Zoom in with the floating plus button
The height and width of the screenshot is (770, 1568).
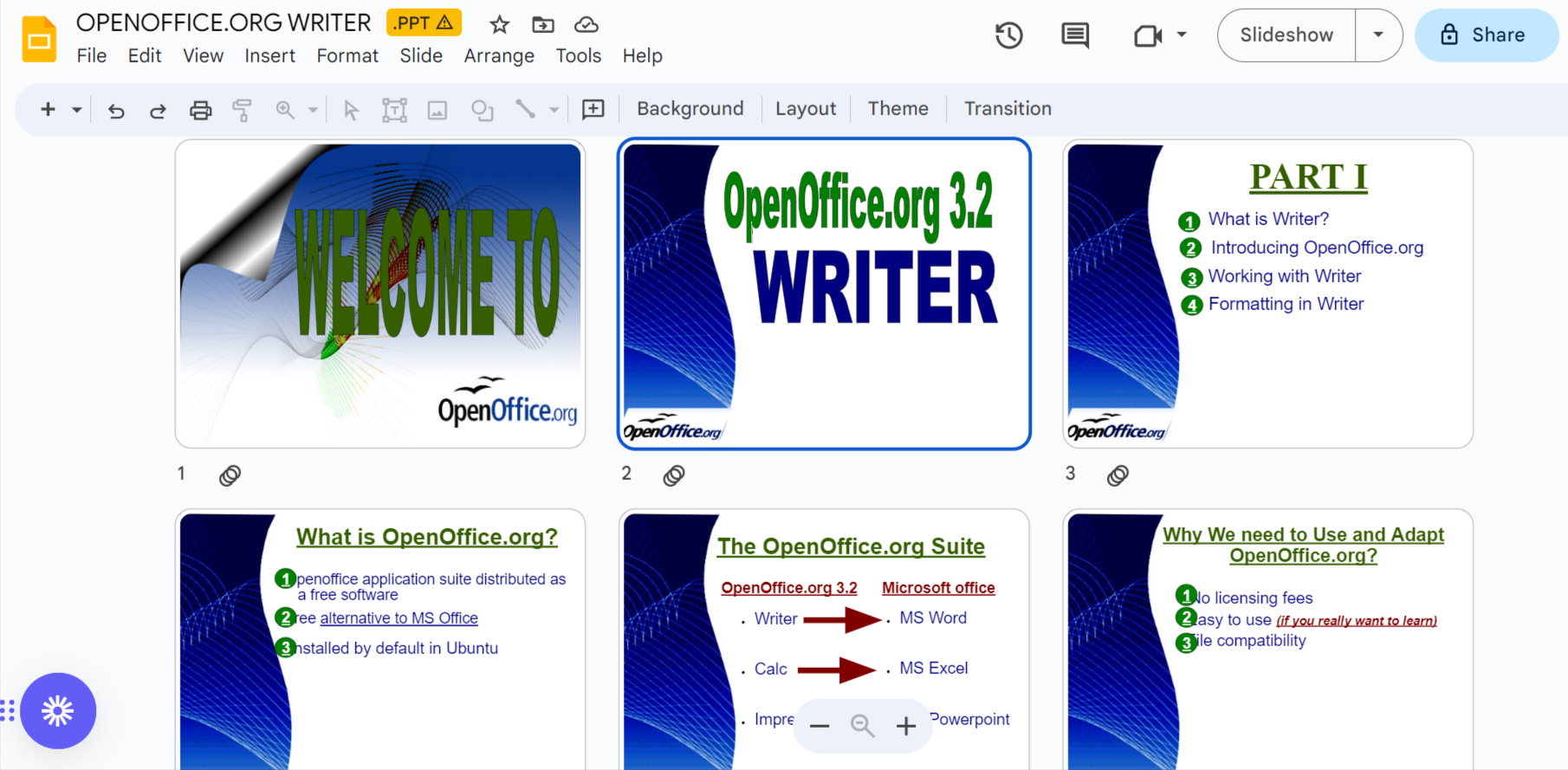[x=906, y=726]
